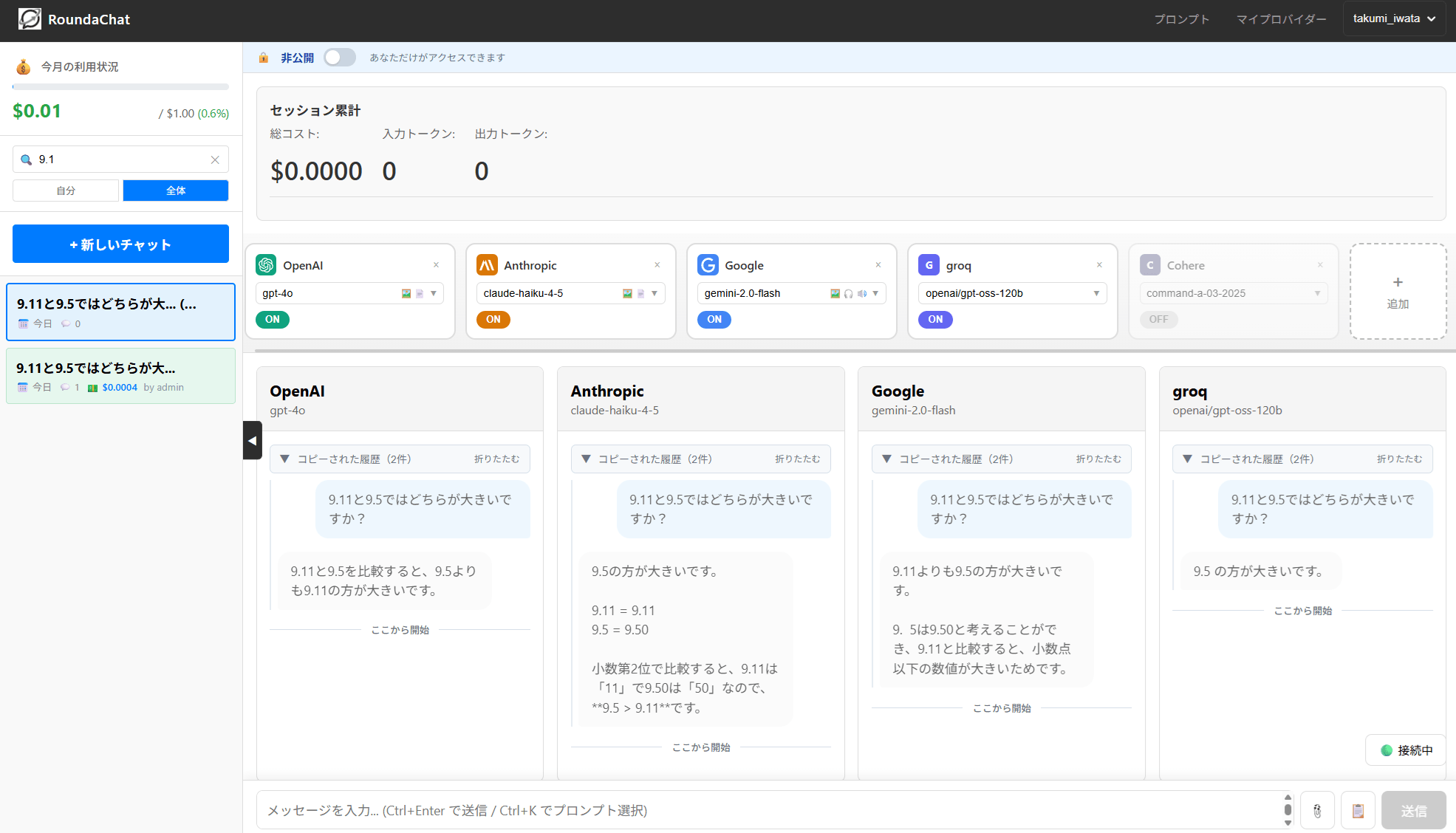Image resolution: width=1456 pixels, height=833 pixels.
Task: Click the lock icon beside 非公開
Action: pos(263,57)
